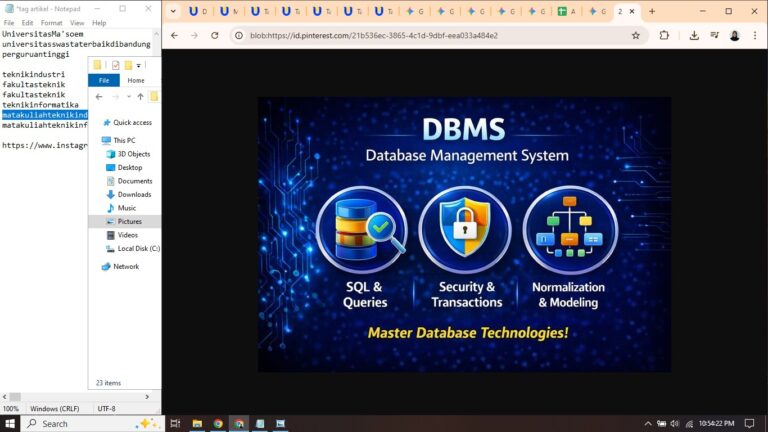Viewport: 768px width, 432px height.
Task: Reload the page in Chrome
Action: (215, 35)
